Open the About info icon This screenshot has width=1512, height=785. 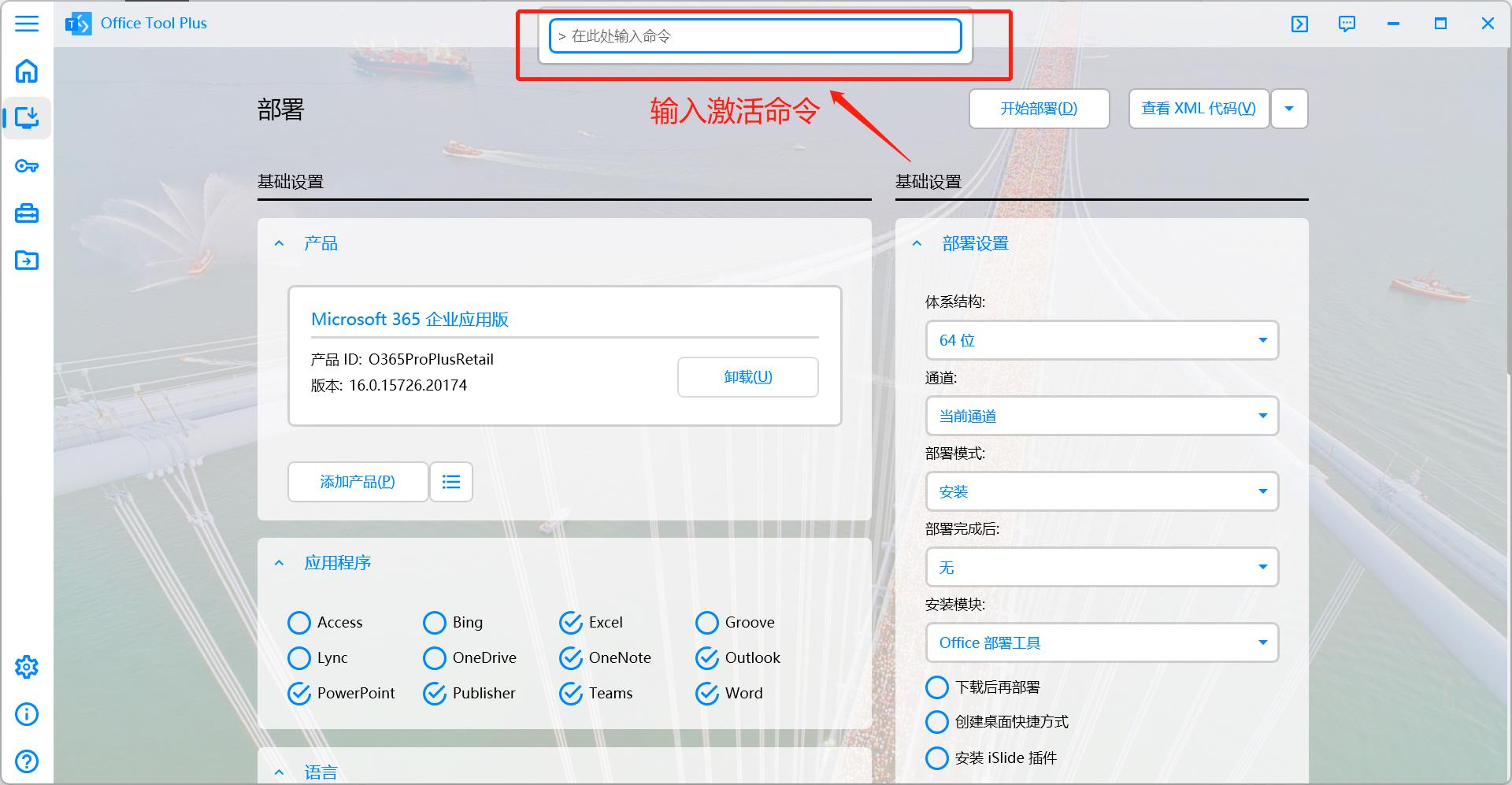(x=27, y=713)
